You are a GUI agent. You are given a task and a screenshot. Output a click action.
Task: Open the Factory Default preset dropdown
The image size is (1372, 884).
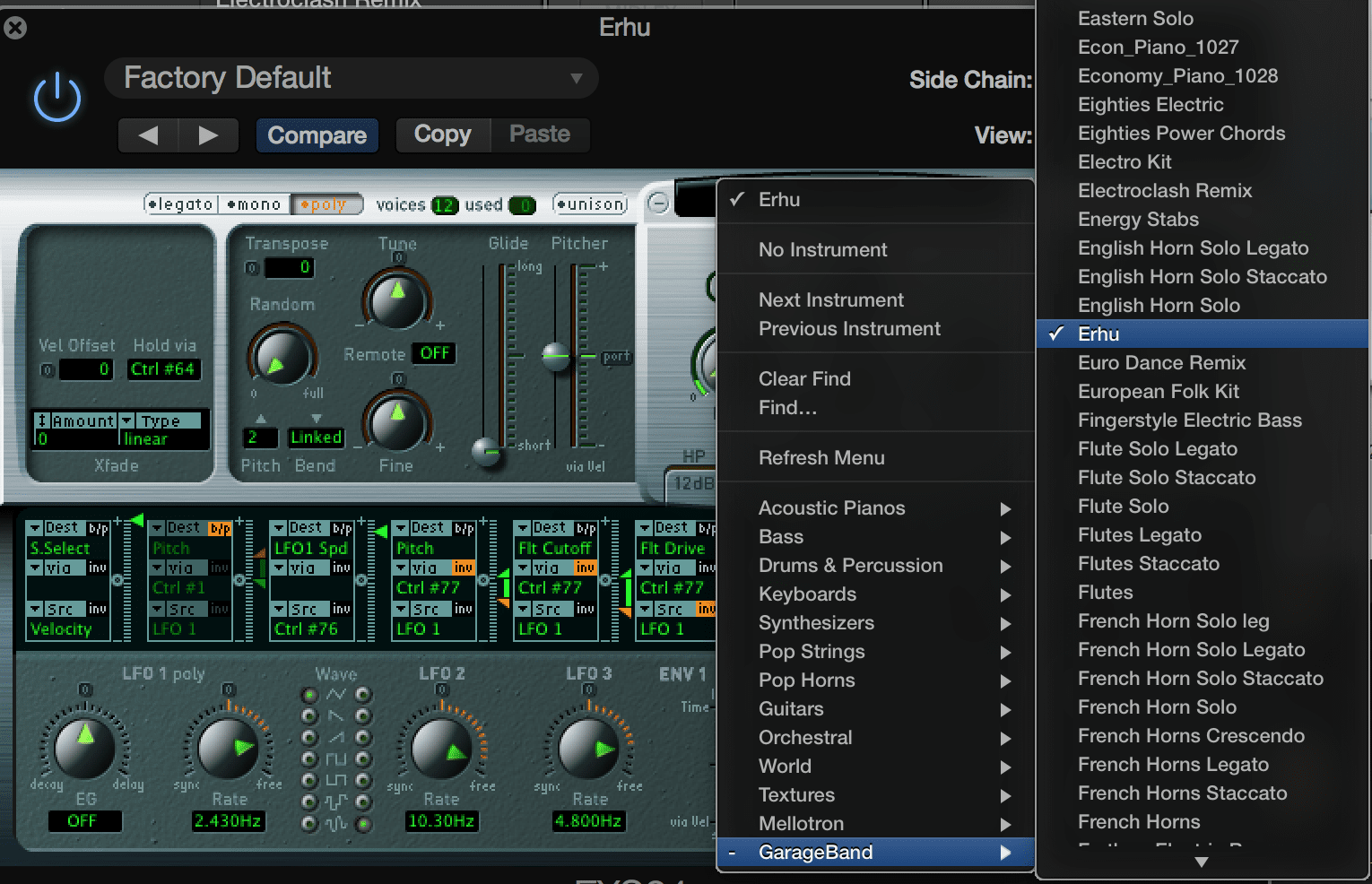tap(352, 78)
